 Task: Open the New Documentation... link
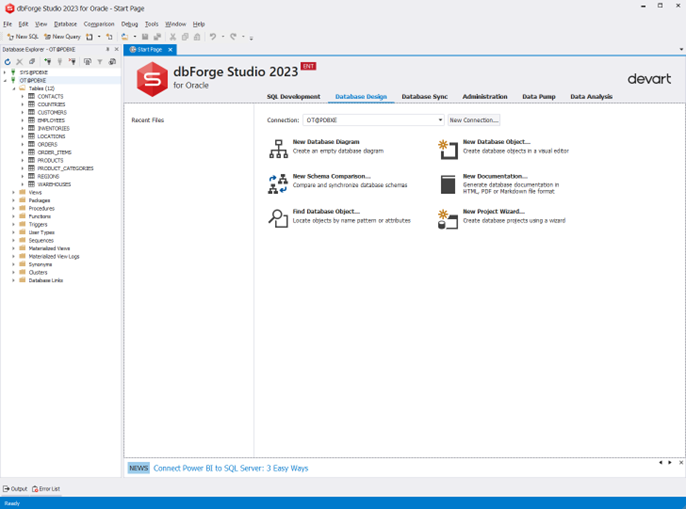(495, 176)
